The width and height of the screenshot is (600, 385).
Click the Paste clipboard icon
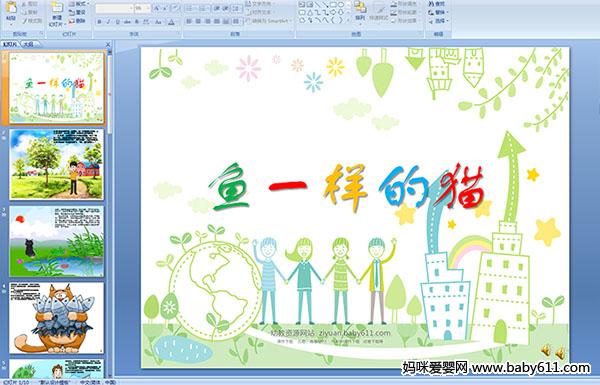click(x=11, y=9)
